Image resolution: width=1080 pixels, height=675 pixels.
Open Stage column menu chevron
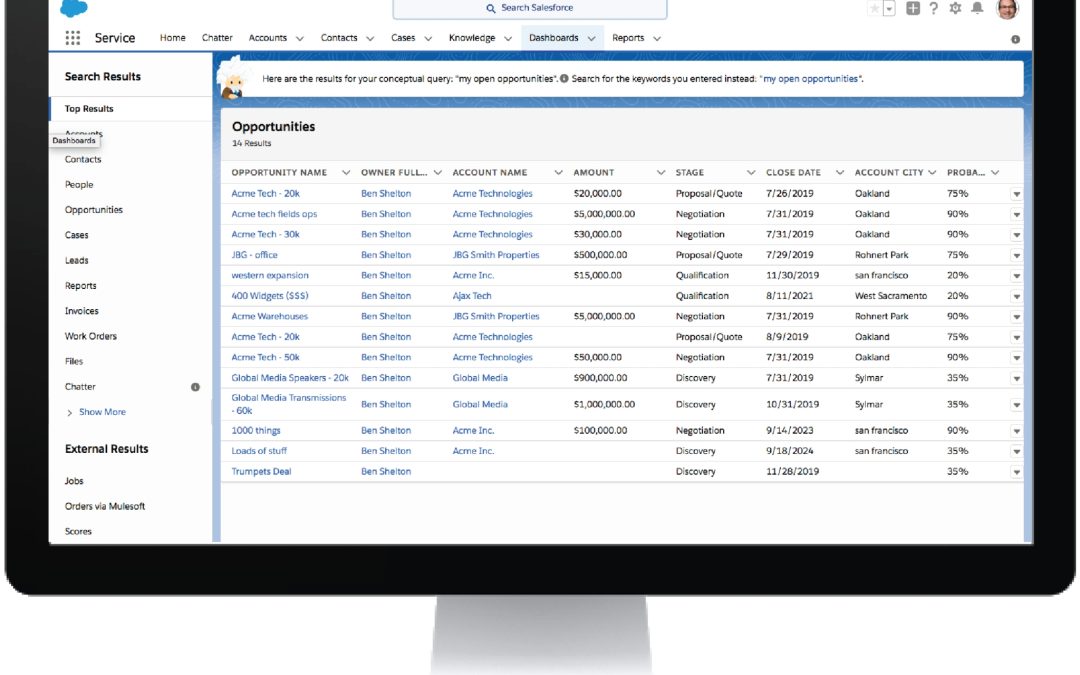pyautogui.click(x=751, y=172)
